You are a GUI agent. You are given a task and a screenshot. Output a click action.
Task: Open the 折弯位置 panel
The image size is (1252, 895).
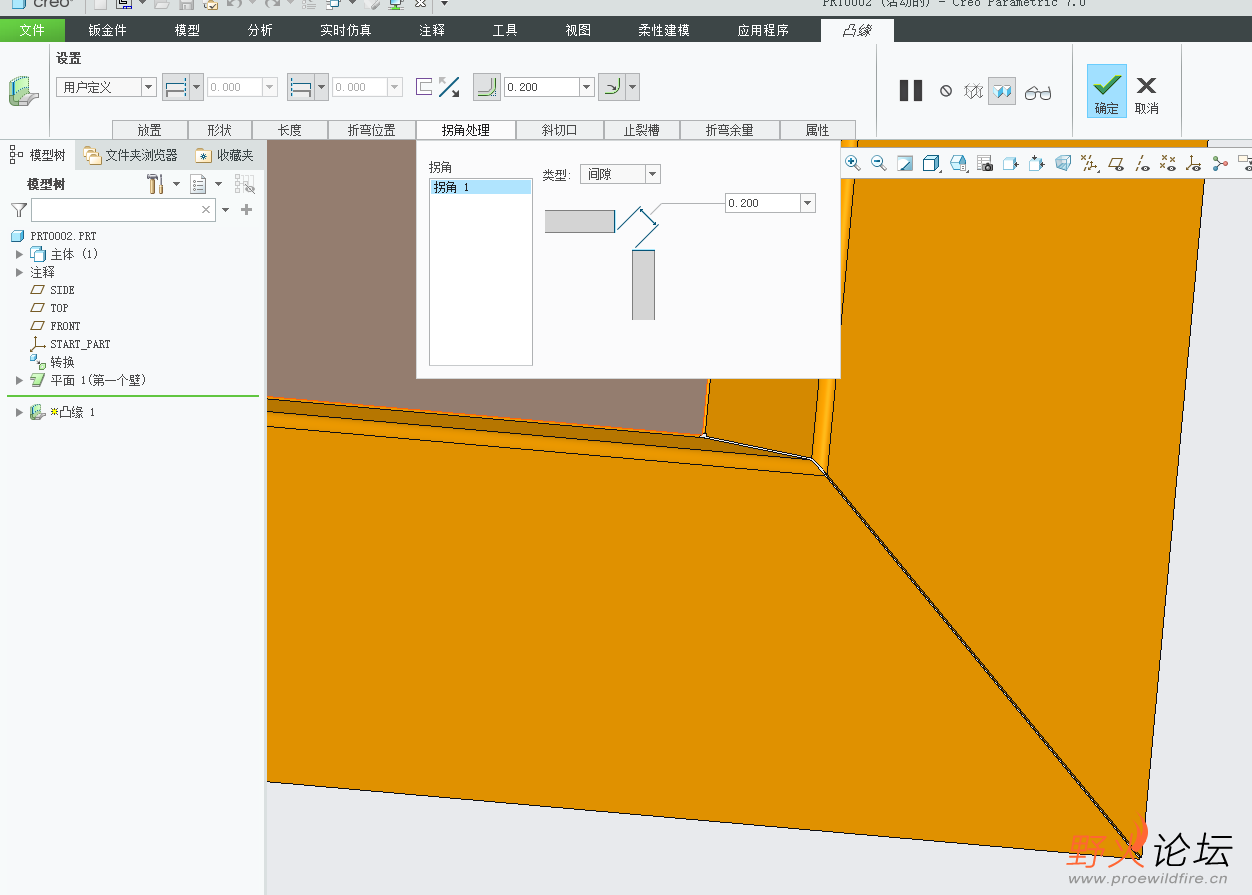tap(371, 130)
